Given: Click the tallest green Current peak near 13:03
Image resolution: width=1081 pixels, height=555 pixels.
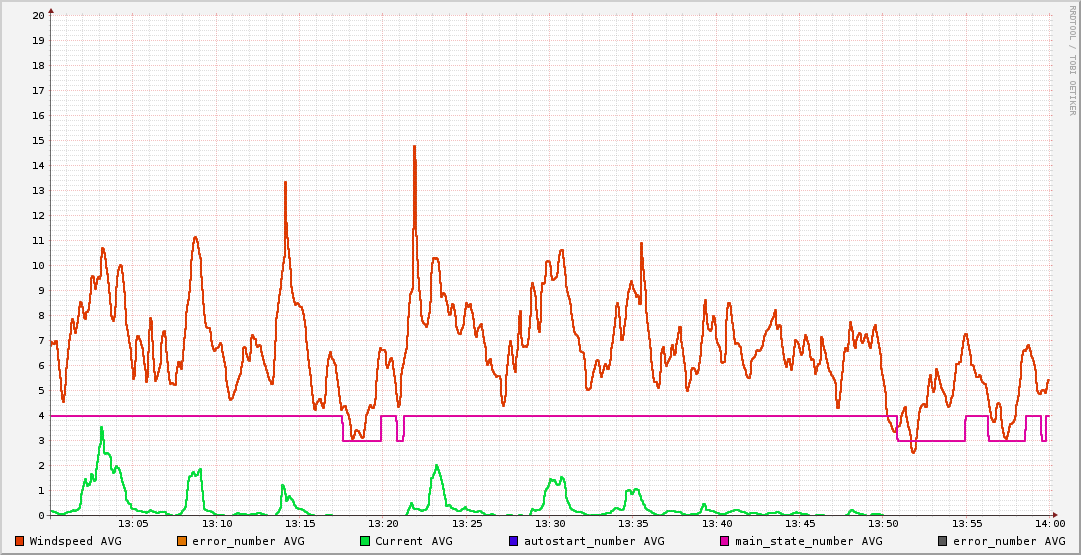Looking at the screenshot, I should pos(101,428).
